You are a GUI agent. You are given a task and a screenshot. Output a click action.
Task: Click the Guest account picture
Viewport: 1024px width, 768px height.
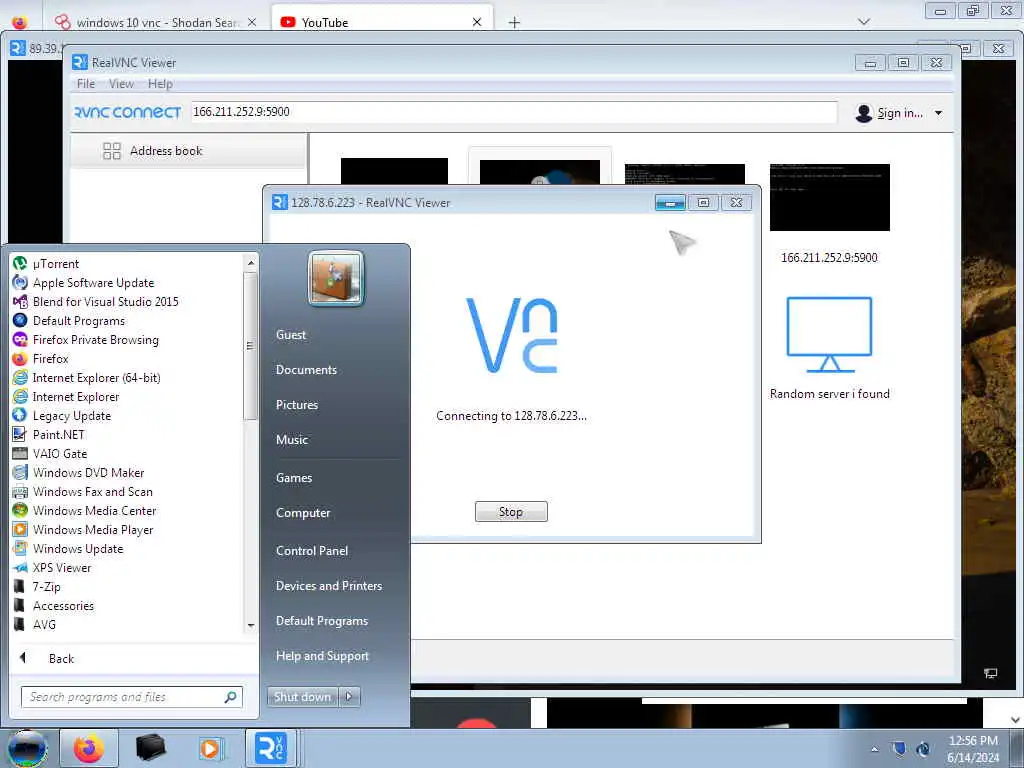point(336,279)
